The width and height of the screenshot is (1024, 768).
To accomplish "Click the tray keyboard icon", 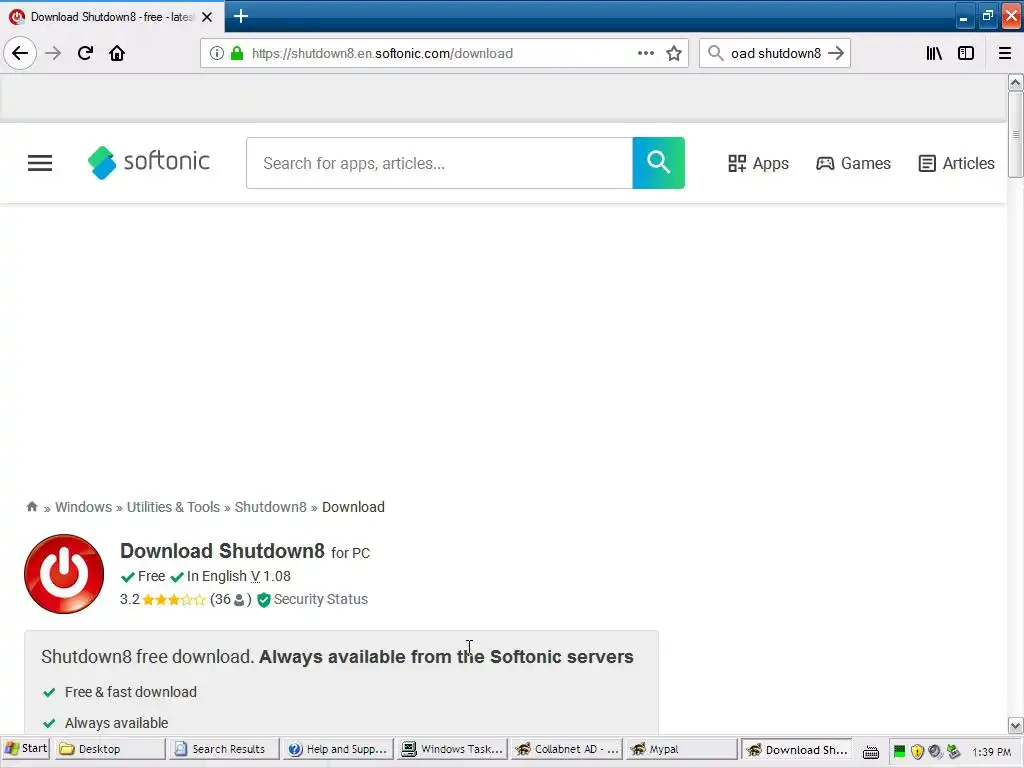I will tap(871, 752).
